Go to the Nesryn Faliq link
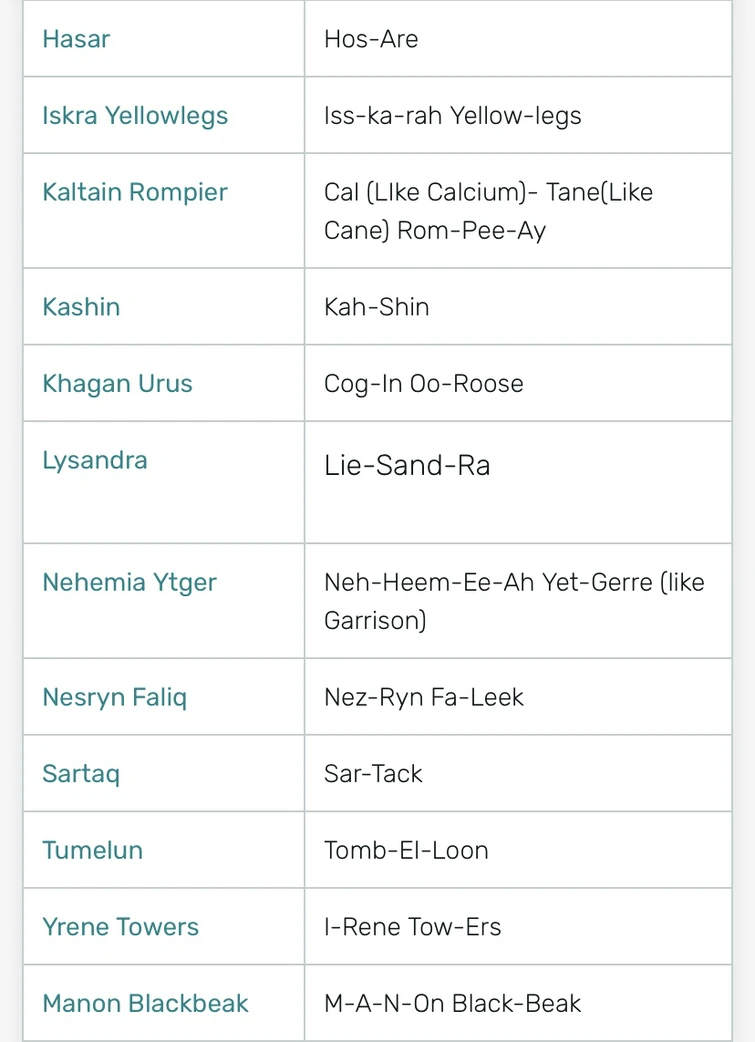Image resolution: width=755 pixels, height=1042 pixels. tap(114, 697)
